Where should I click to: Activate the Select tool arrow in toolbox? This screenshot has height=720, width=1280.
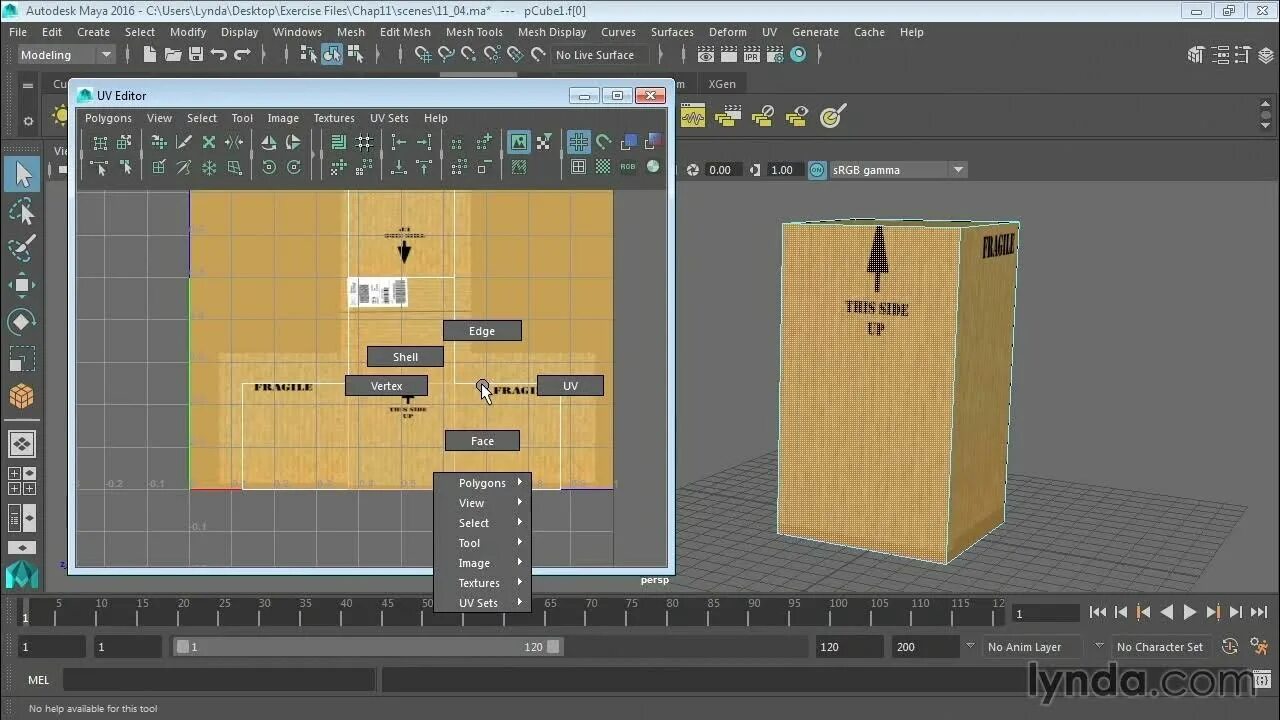22,175
